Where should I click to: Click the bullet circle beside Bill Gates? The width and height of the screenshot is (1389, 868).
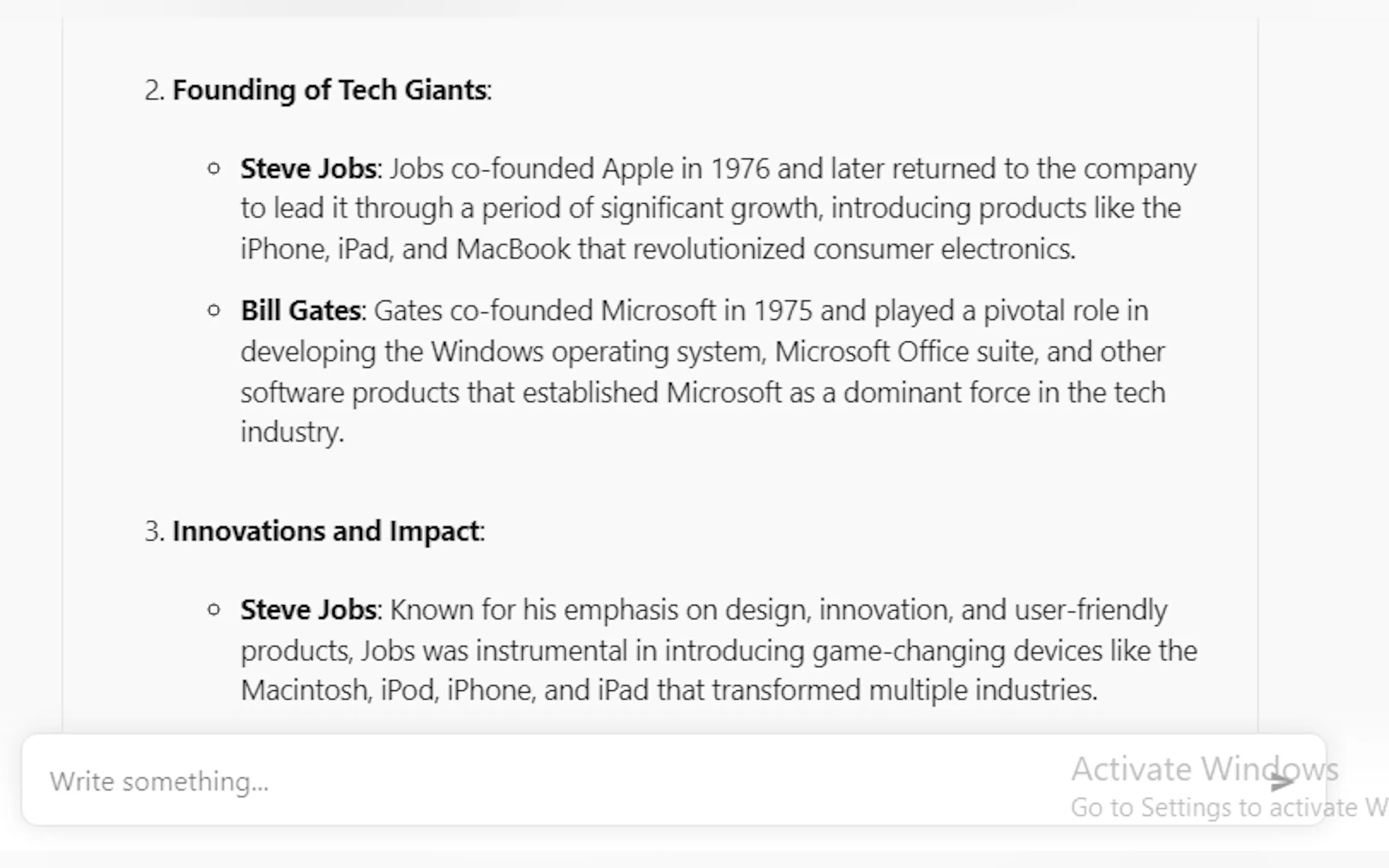click(x=214, y=310)
